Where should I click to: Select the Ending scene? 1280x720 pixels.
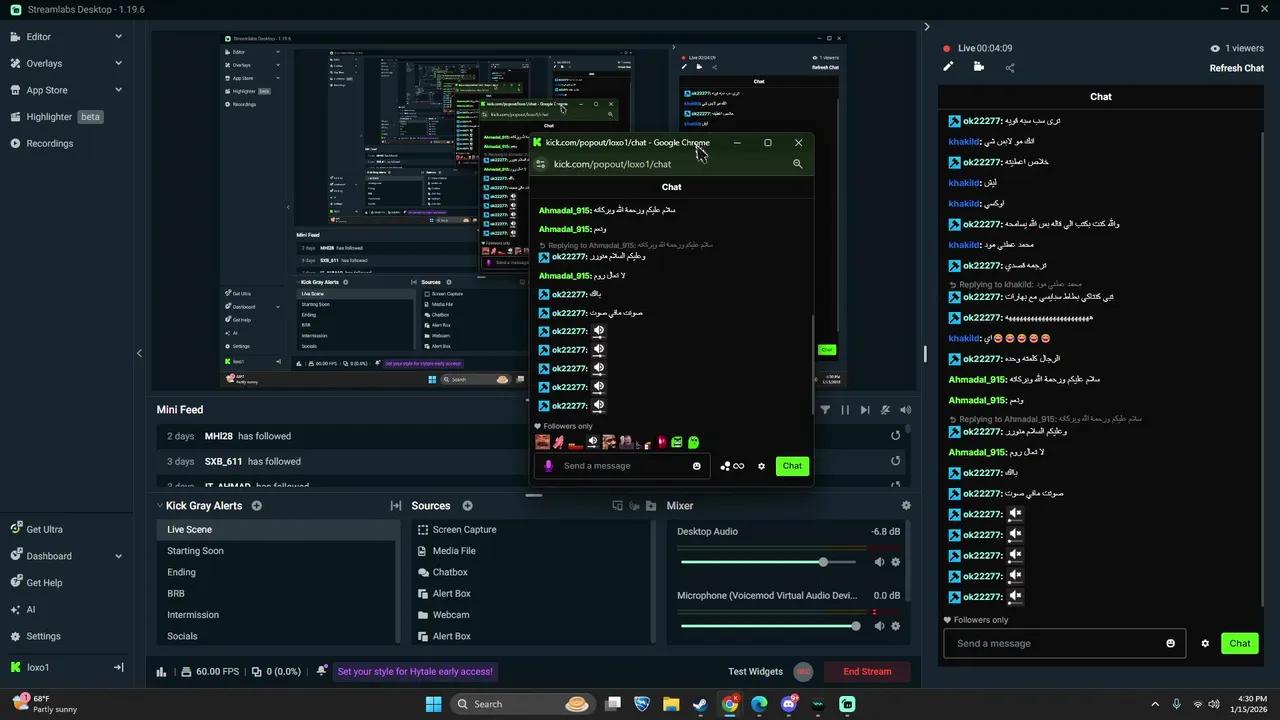coord(277,572)
